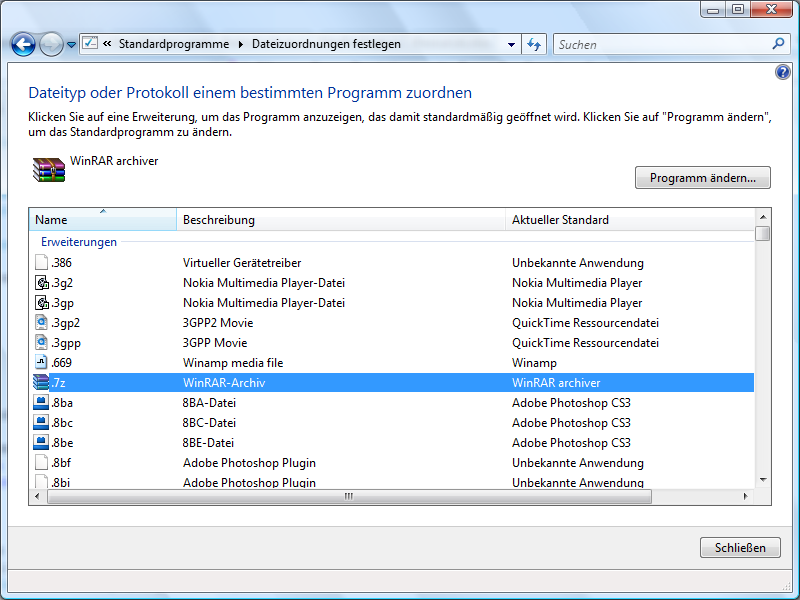Image resolution: width=800 pixels, height=600 pixels.
Task: Refresh the page with the refresh icon
Action: pos(534,44)
